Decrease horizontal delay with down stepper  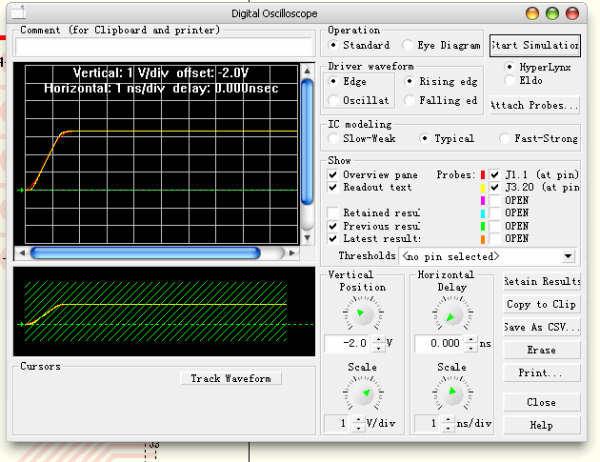coord(471,348)
